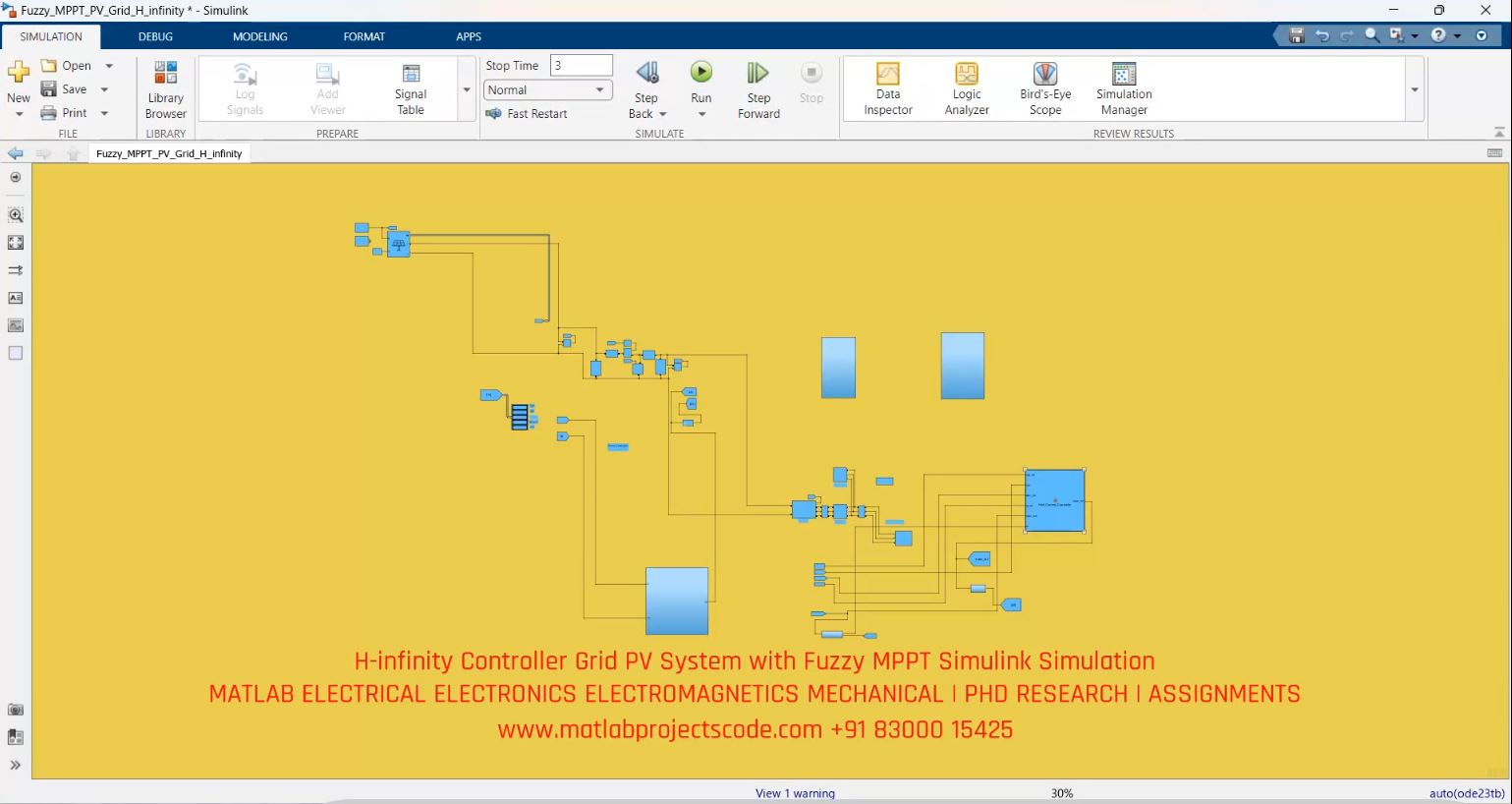Select the PV array block at top
Viewport: 1512px width, 804px height.
click(398, 243)
